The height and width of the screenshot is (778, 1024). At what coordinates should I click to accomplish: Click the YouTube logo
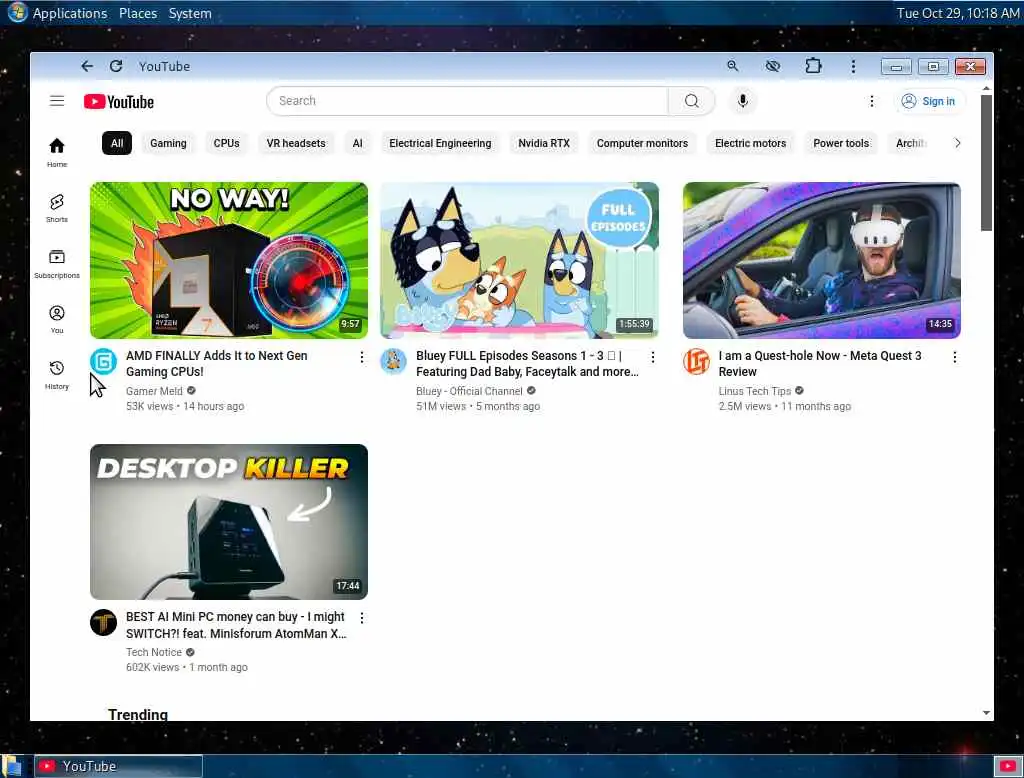119,102
